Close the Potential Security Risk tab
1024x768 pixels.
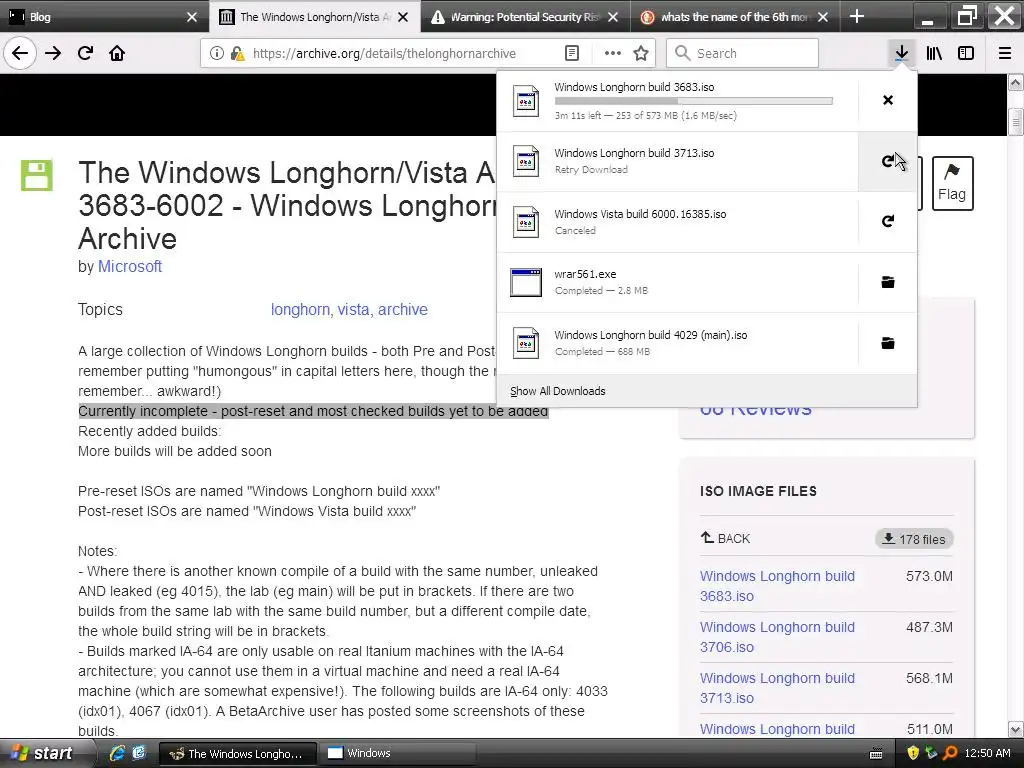tap(613, 17)
